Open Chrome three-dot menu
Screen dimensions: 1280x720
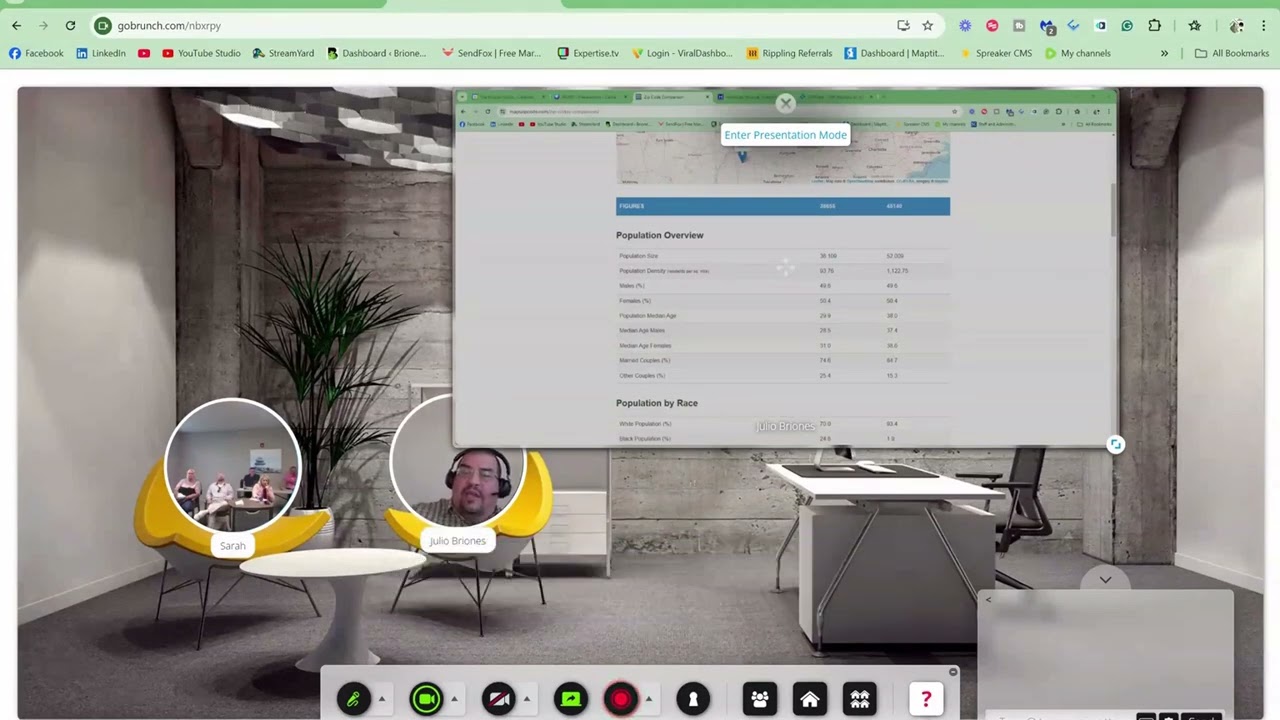click(1263, 25)
